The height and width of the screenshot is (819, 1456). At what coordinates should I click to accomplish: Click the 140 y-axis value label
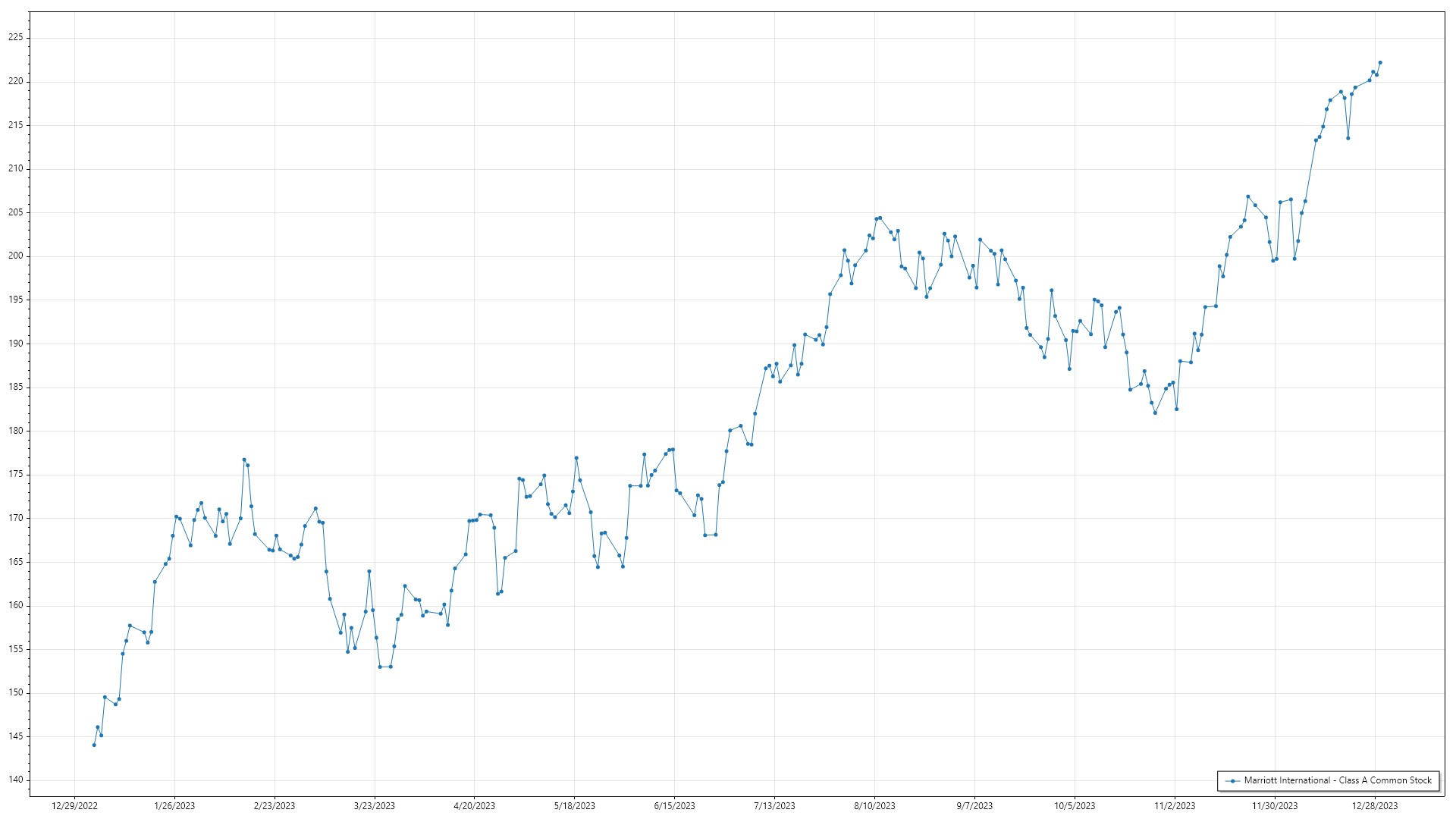[16, 780]
